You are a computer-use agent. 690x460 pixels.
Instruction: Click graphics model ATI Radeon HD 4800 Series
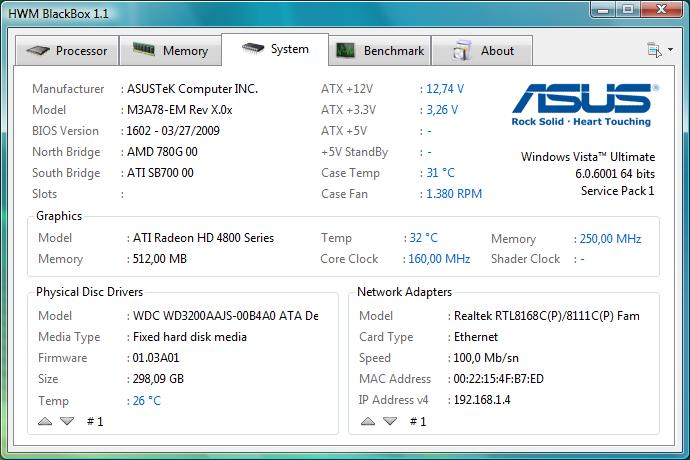(203, 238)
